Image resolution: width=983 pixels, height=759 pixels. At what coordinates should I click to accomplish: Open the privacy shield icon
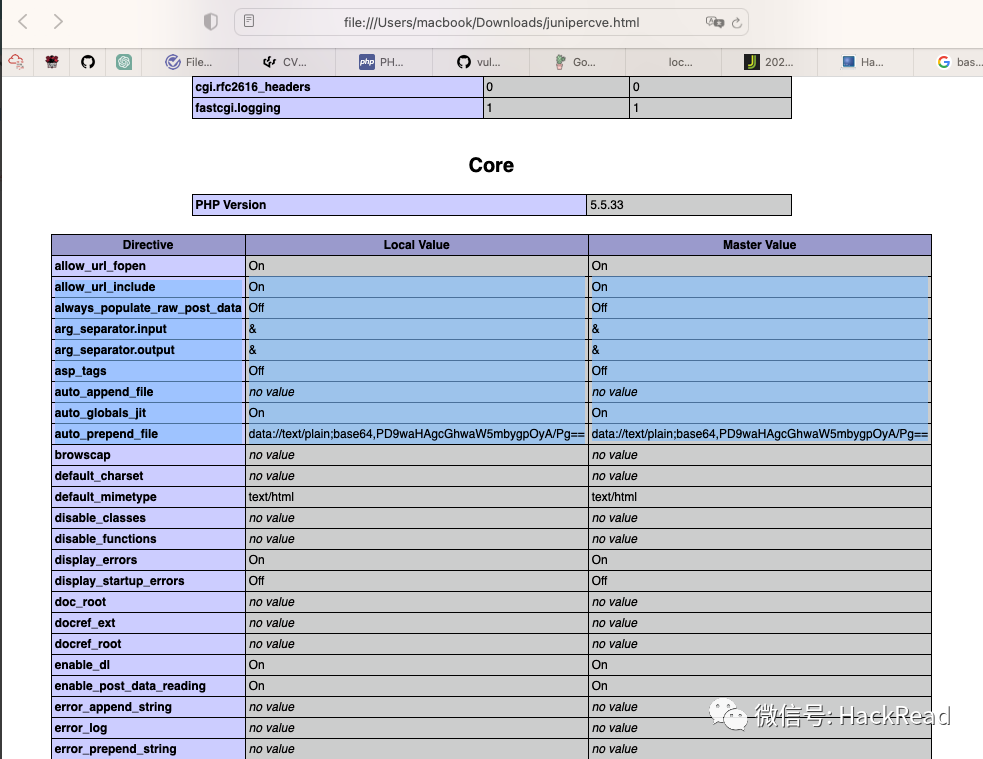coord(211,22)
